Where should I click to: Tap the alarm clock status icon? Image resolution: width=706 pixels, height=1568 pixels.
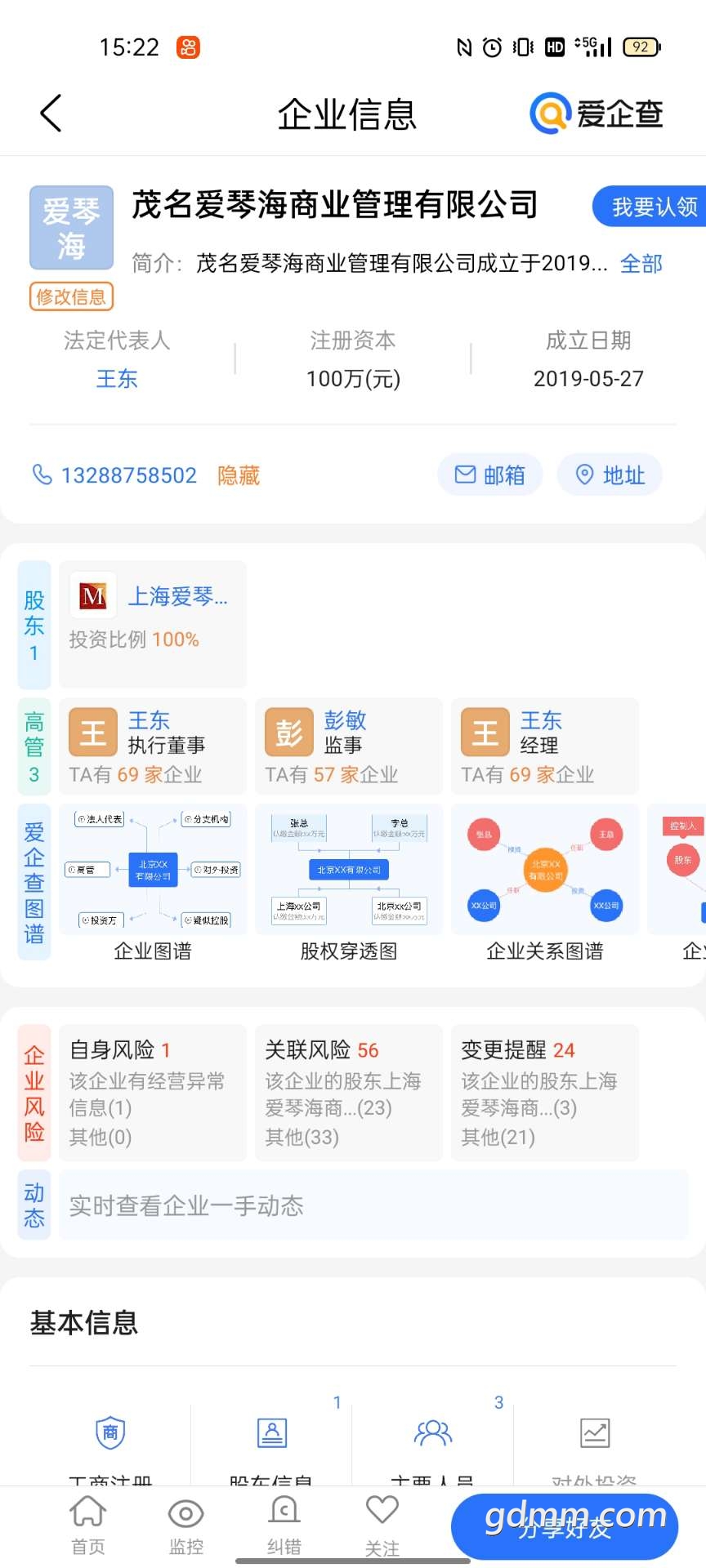point(492,47)
